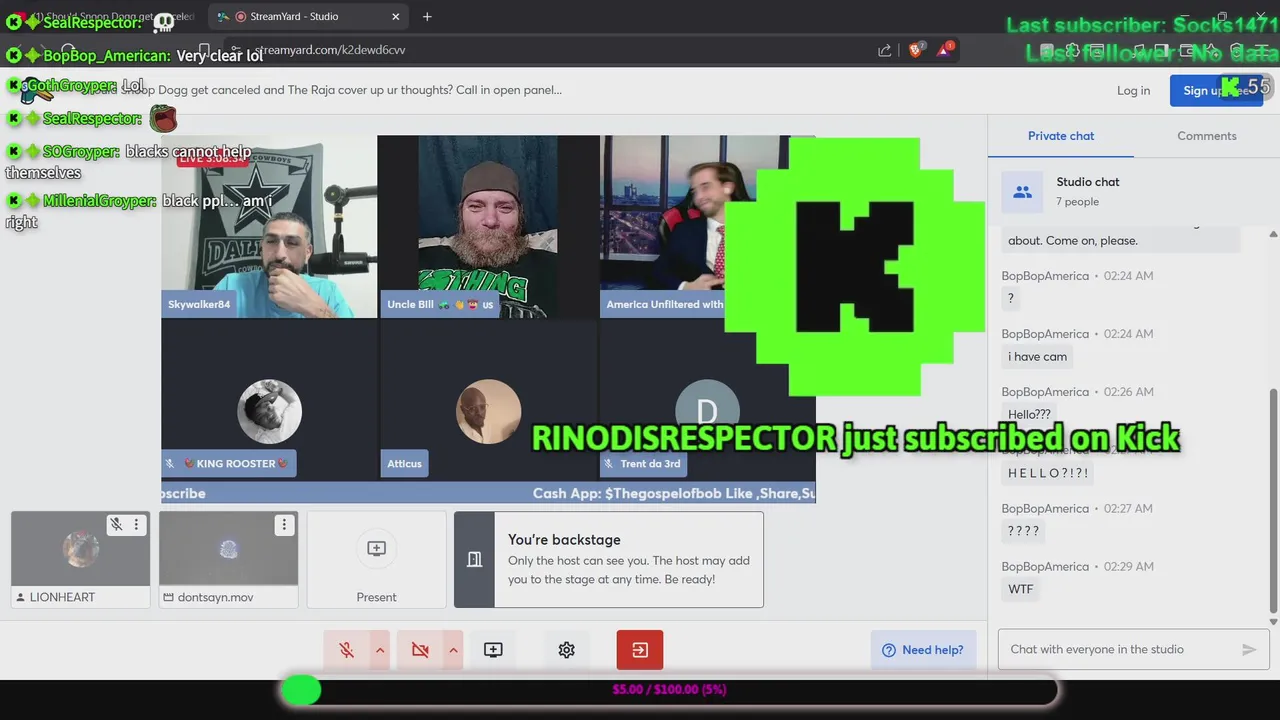Image resolution: width=1280 pixels, height=720 pixels.
Task: Open dontsayn.mov thumbnail three-dot menu
Action: pyautogui.click(x=284, y=524)
